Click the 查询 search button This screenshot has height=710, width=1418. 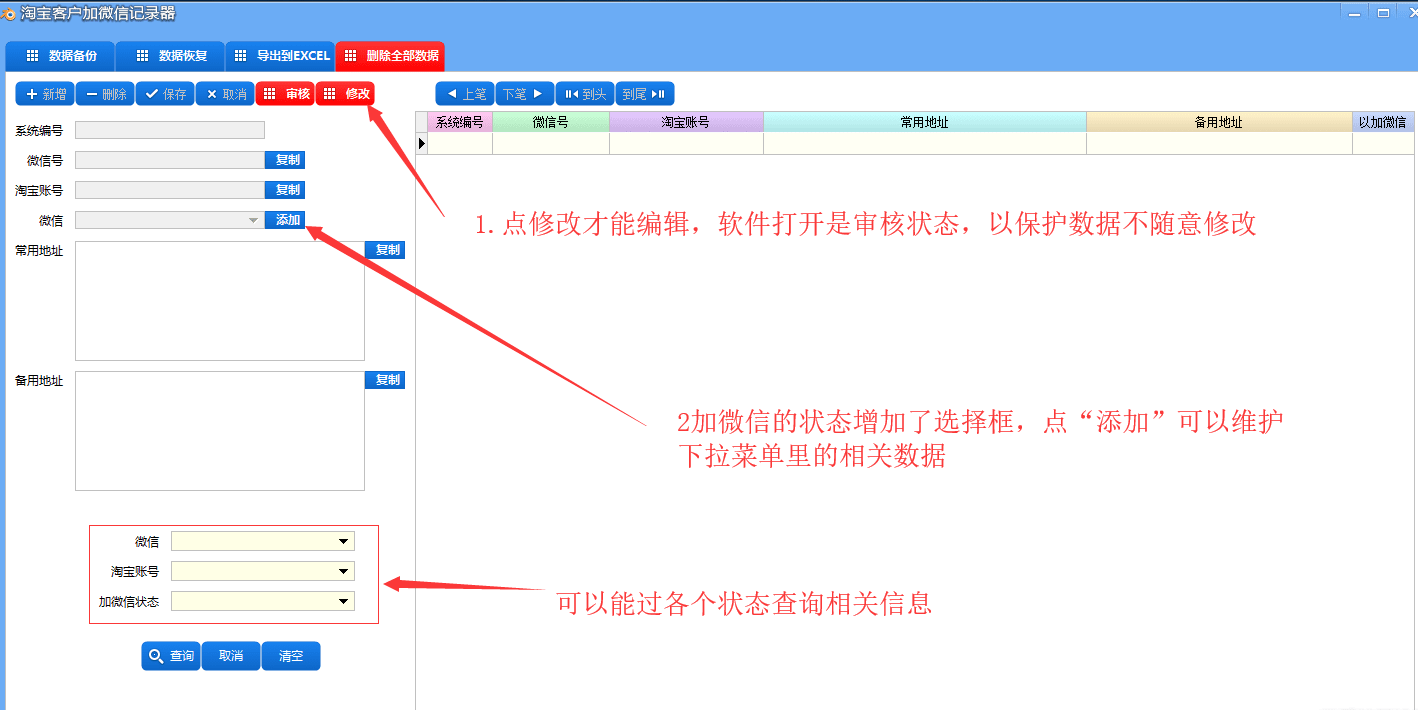pos(171,656)
